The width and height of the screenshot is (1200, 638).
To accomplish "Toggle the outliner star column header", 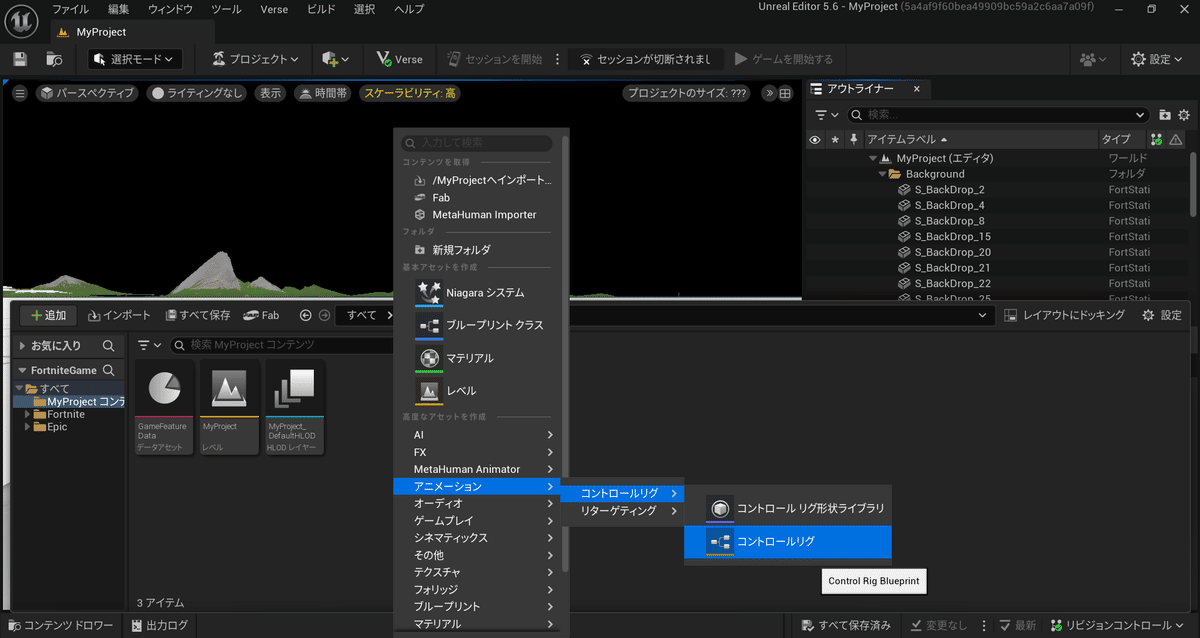I will pos(835,139).
